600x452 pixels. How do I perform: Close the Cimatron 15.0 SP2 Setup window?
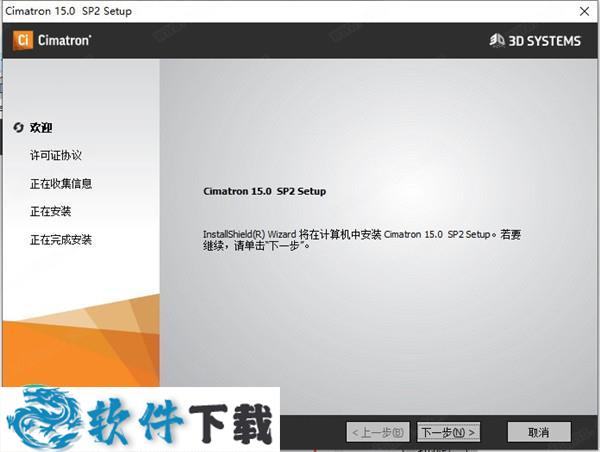[x=584, y=11]
